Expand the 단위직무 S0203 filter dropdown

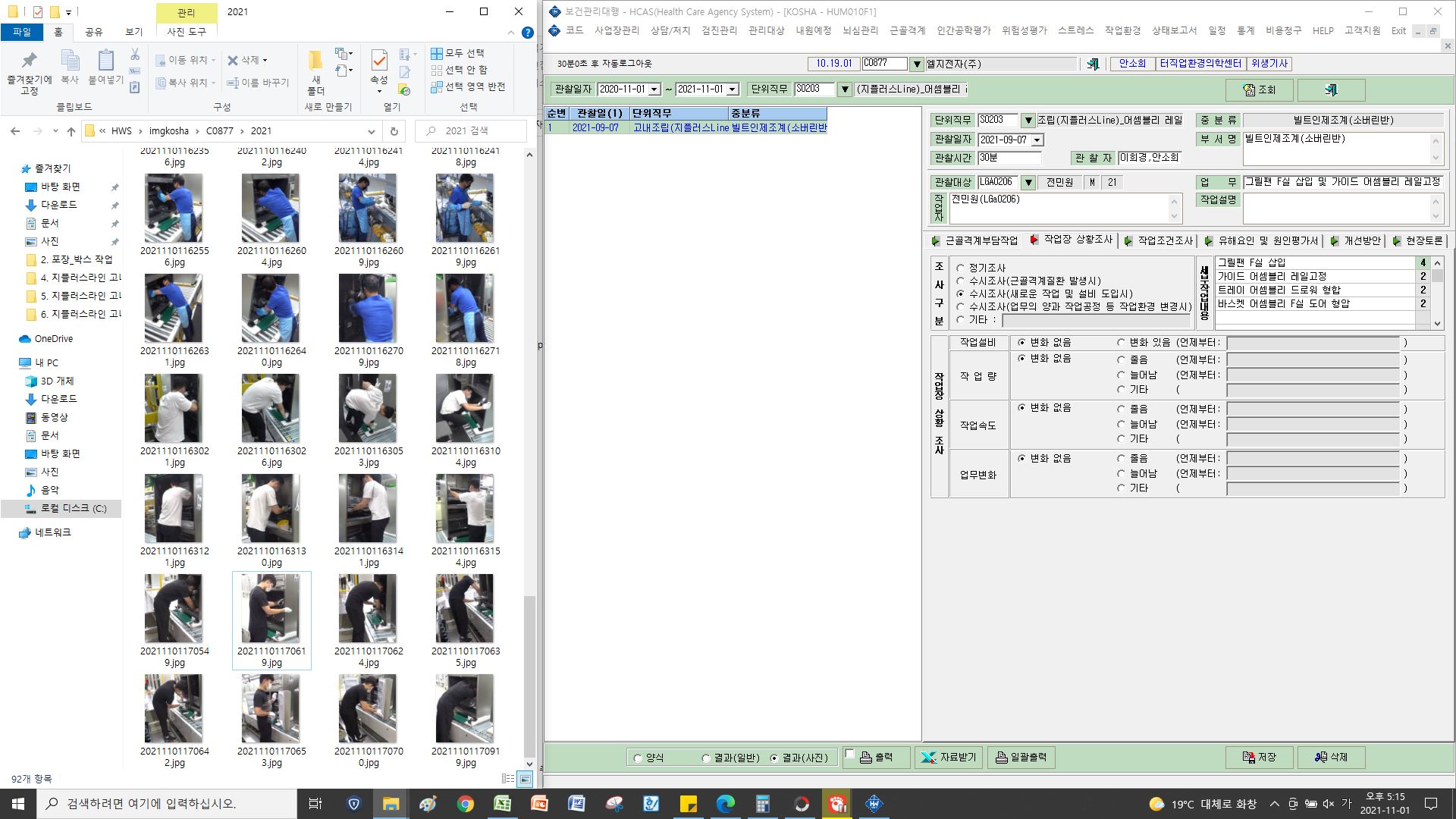point(845,89)
